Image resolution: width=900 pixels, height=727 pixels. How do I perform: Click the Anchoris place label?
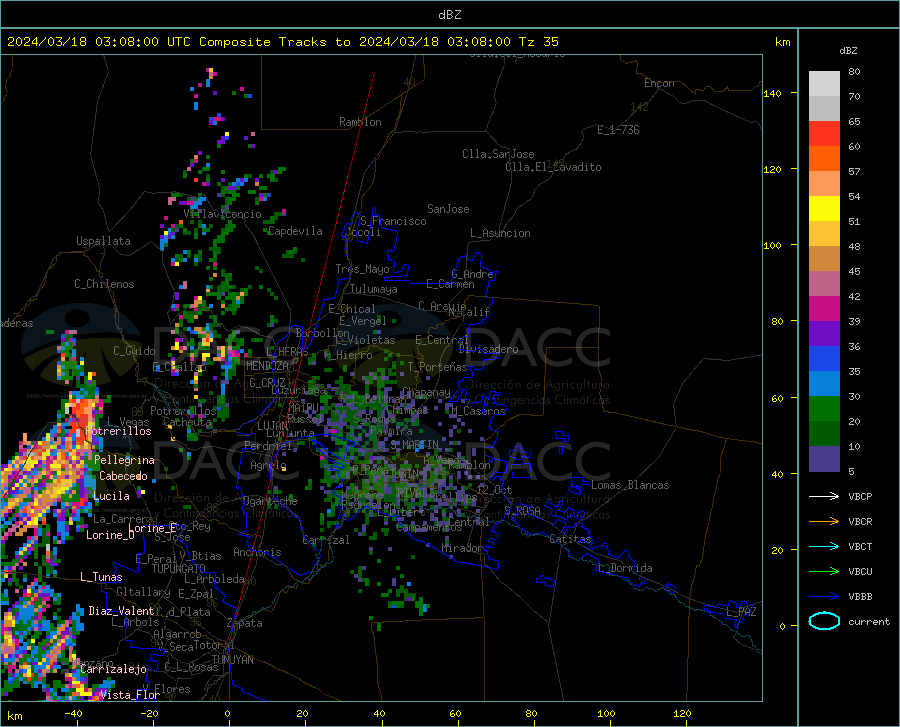(257, 553)
